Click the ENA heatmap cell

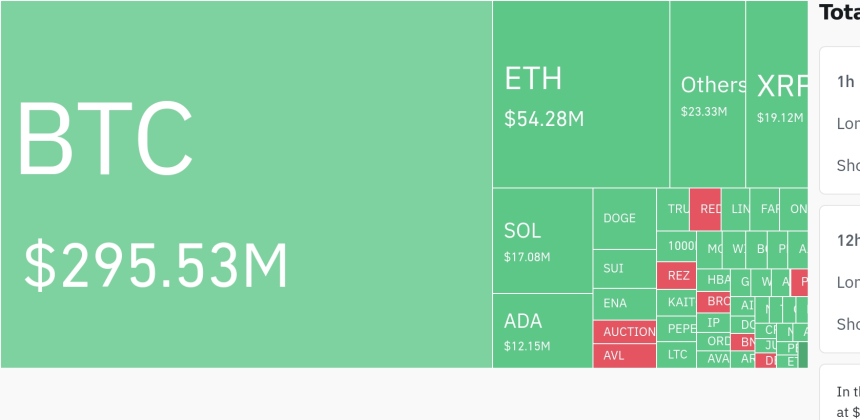[624, 304]
